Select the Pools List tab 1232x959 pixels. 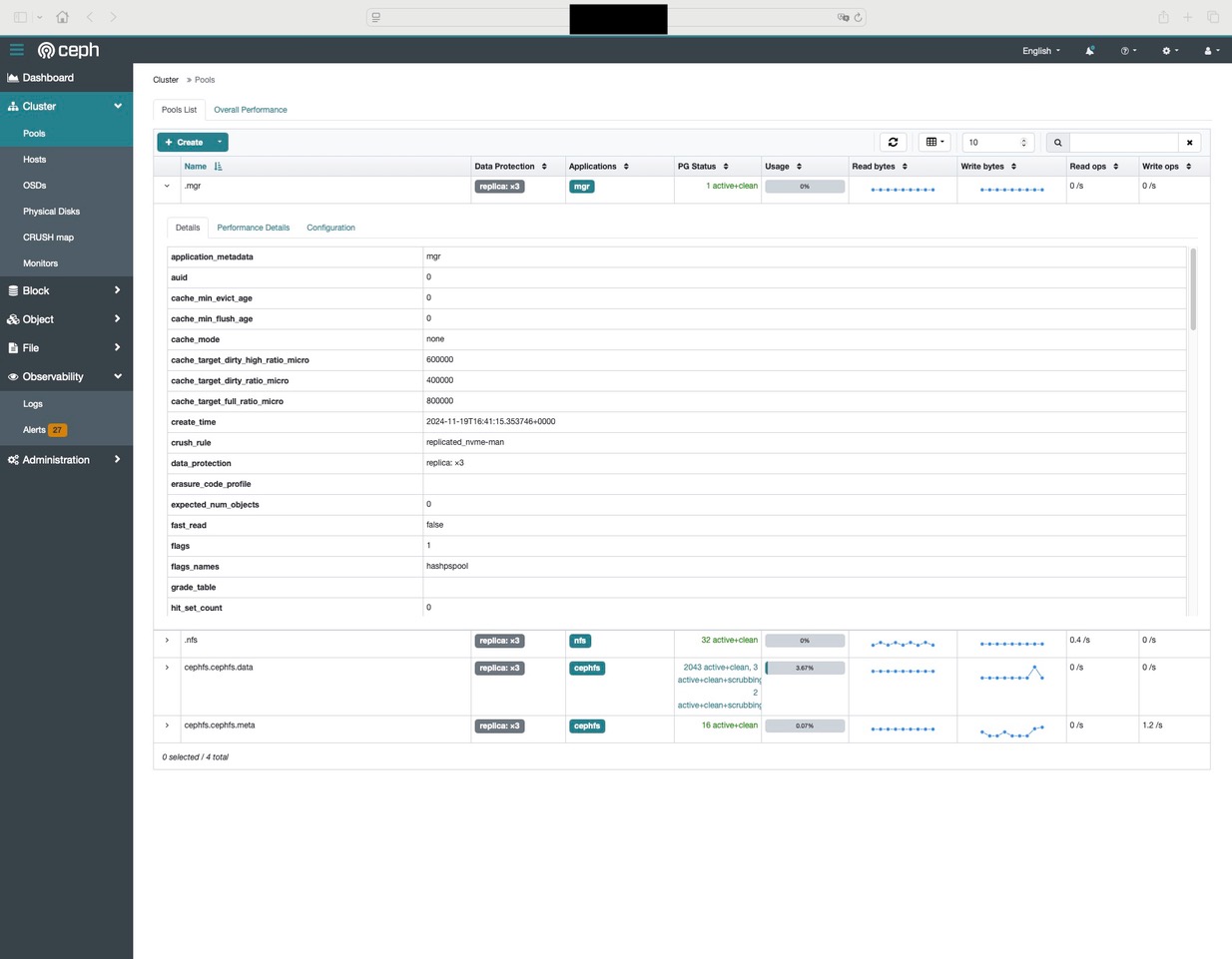pos(180,110)
